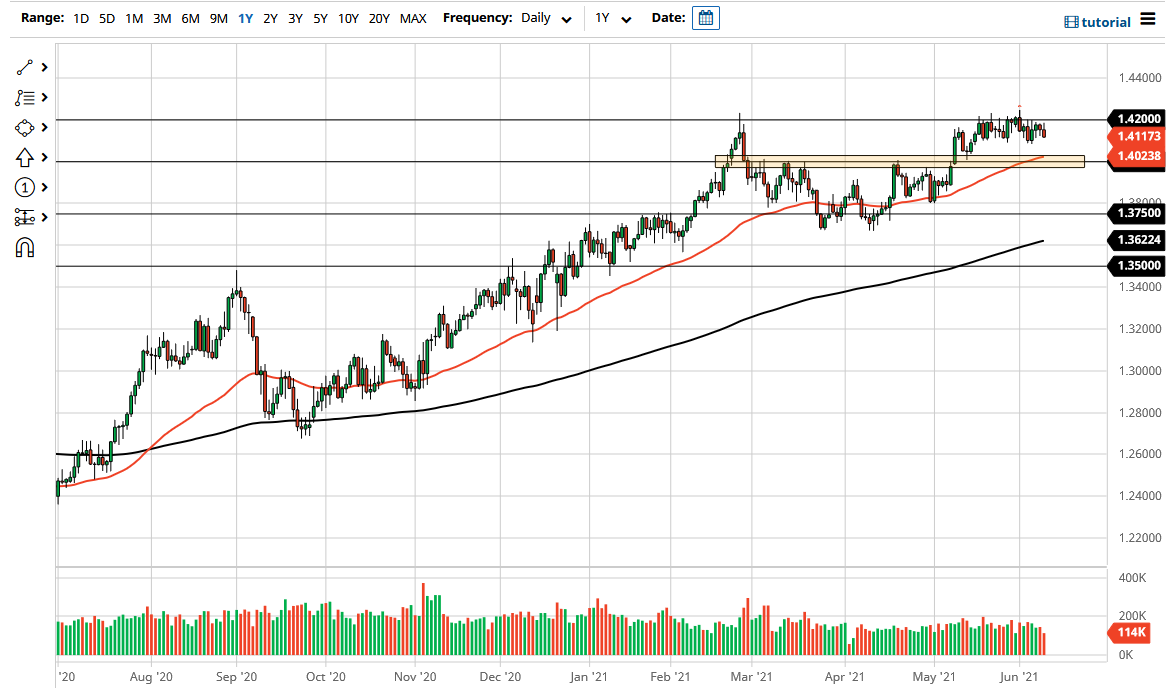This screenshot has width=1172, height=699.
Task: Click the 1.42000 price level label
Action: 1138,119
